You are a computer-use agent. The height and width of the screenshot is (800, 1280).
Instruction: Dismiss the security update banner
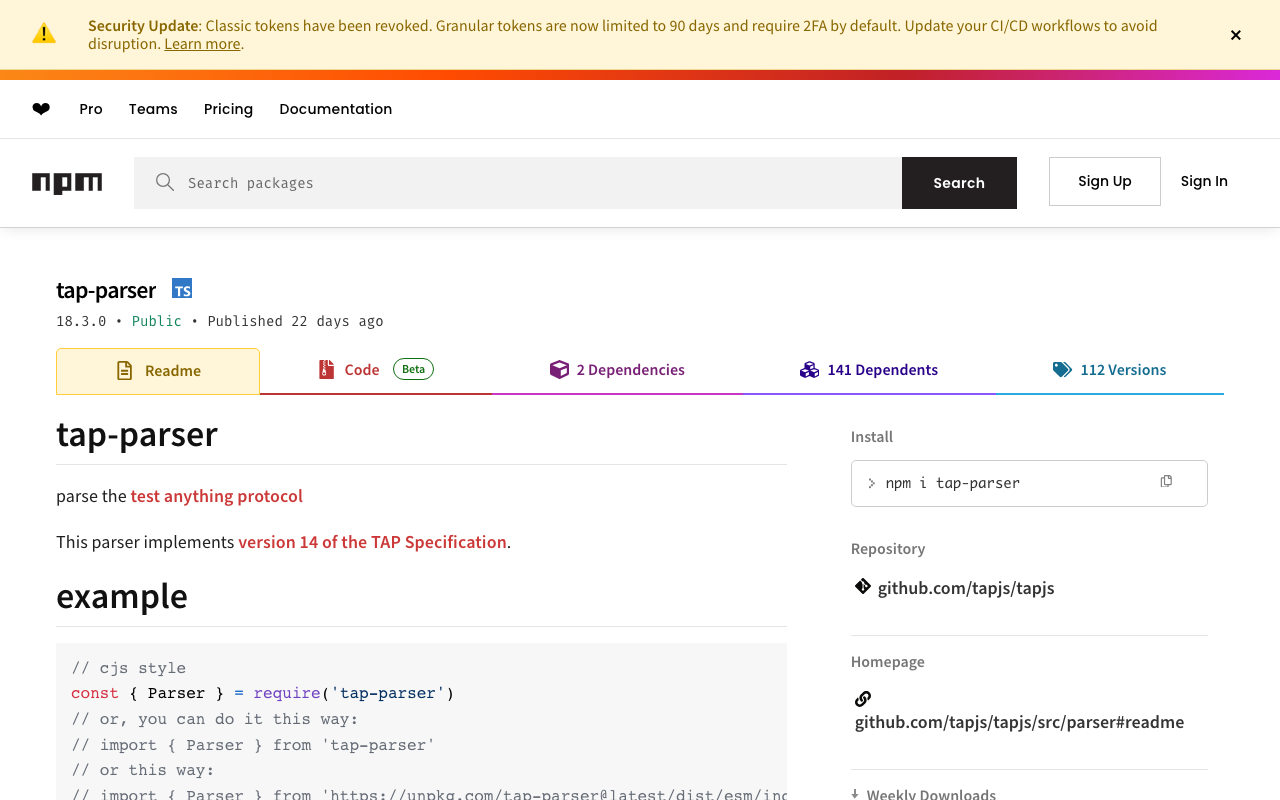[1236, 35]
